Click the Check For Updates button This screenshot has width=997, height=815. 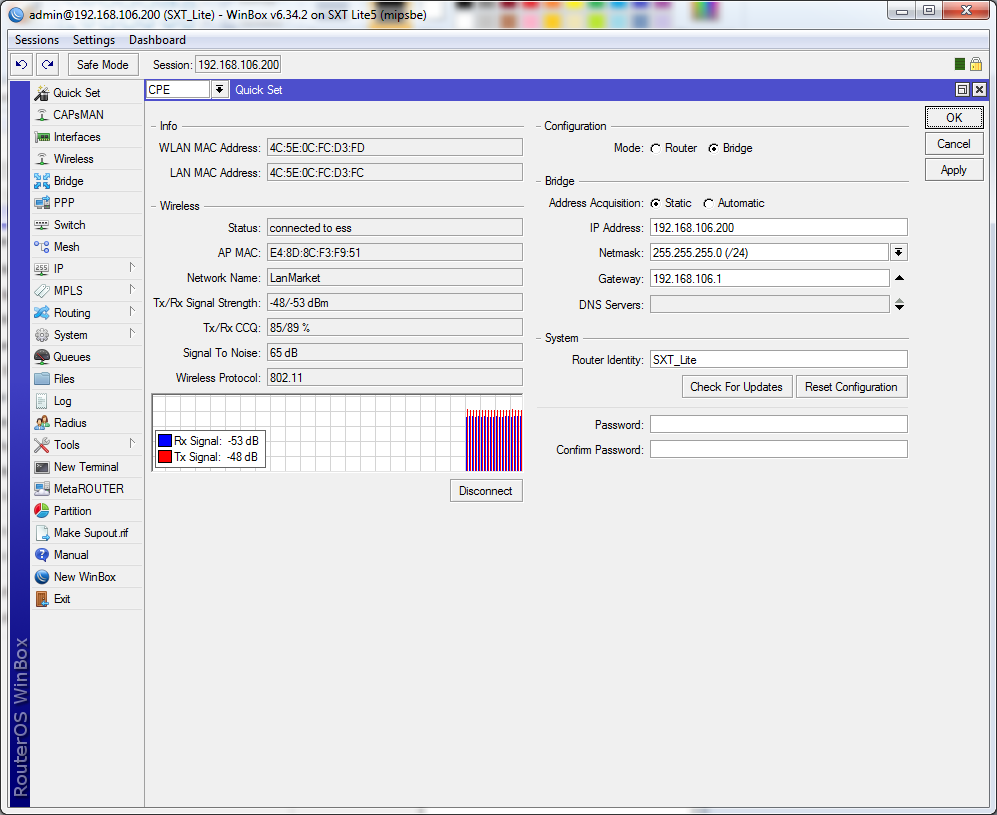[x=736, y=387]
